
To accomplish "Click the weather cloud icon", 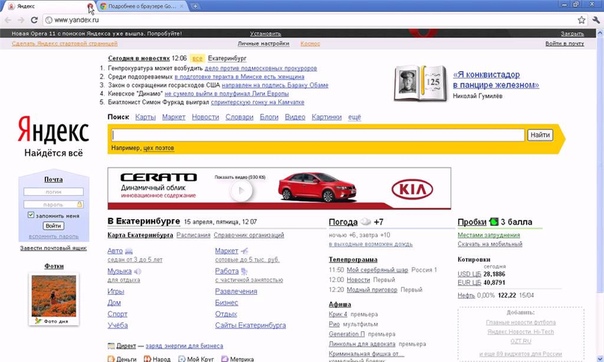I will tap(366, 222).
